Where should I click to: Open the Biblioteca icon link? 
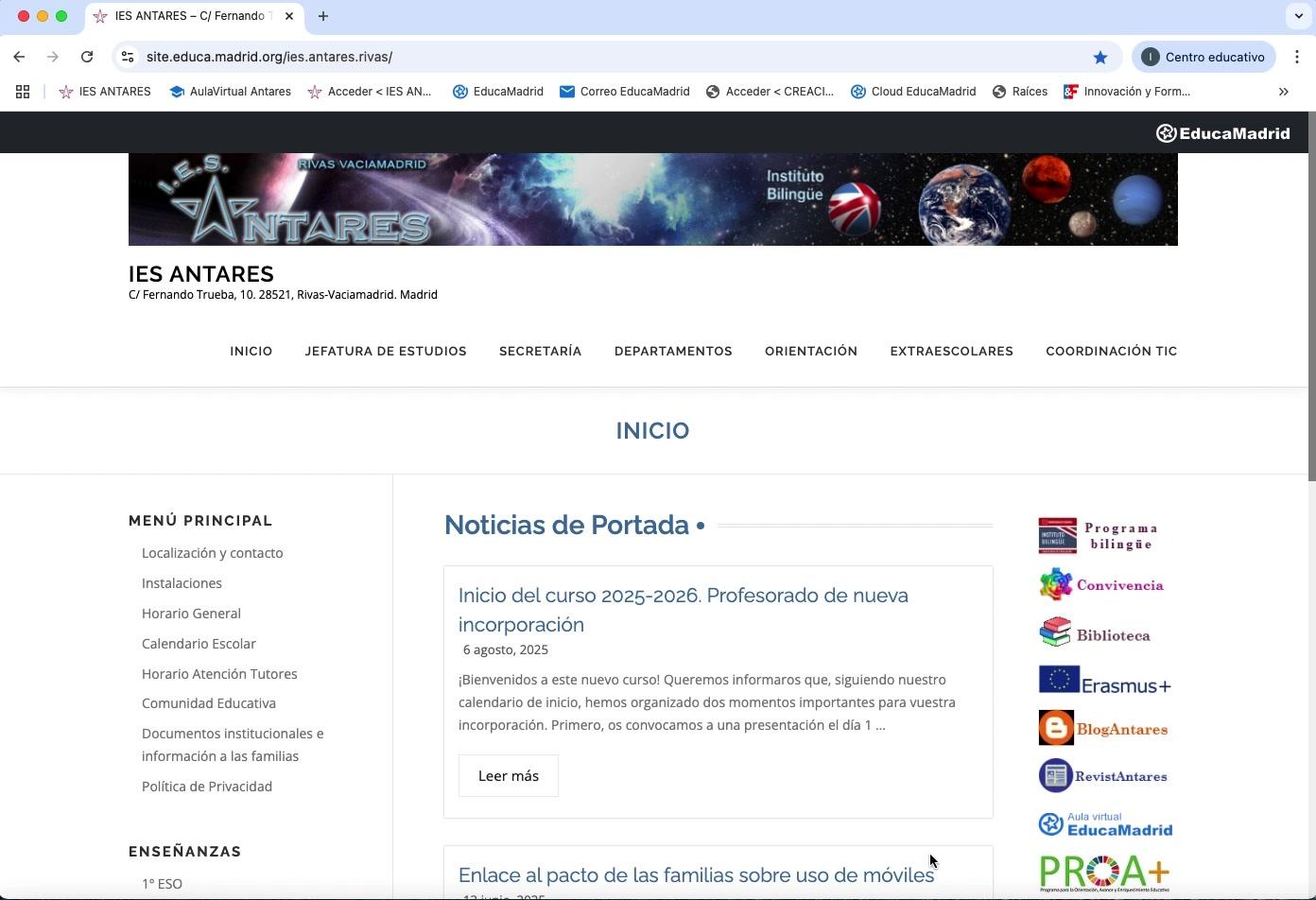pyautogui.click(x=1095, y=633)
